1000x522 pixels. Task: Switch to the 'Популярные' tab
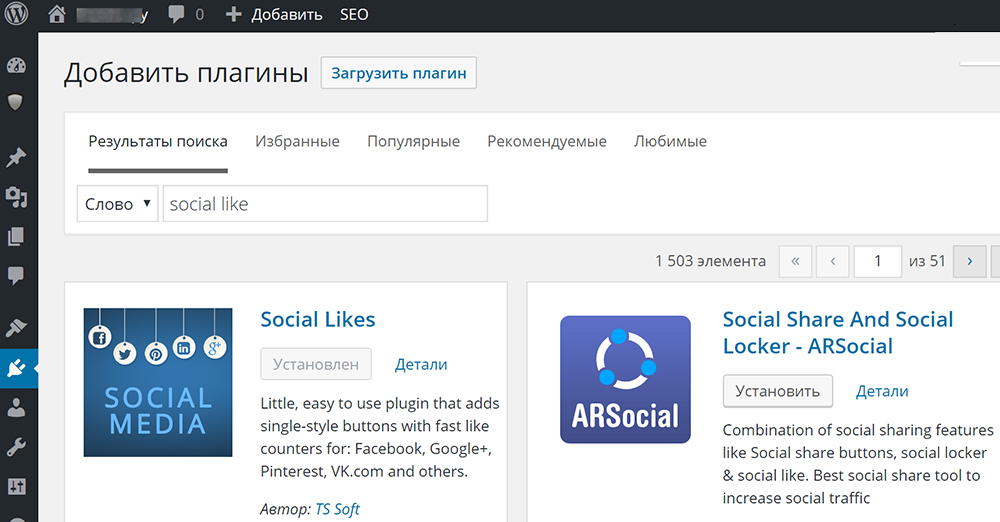click(413, 141)
